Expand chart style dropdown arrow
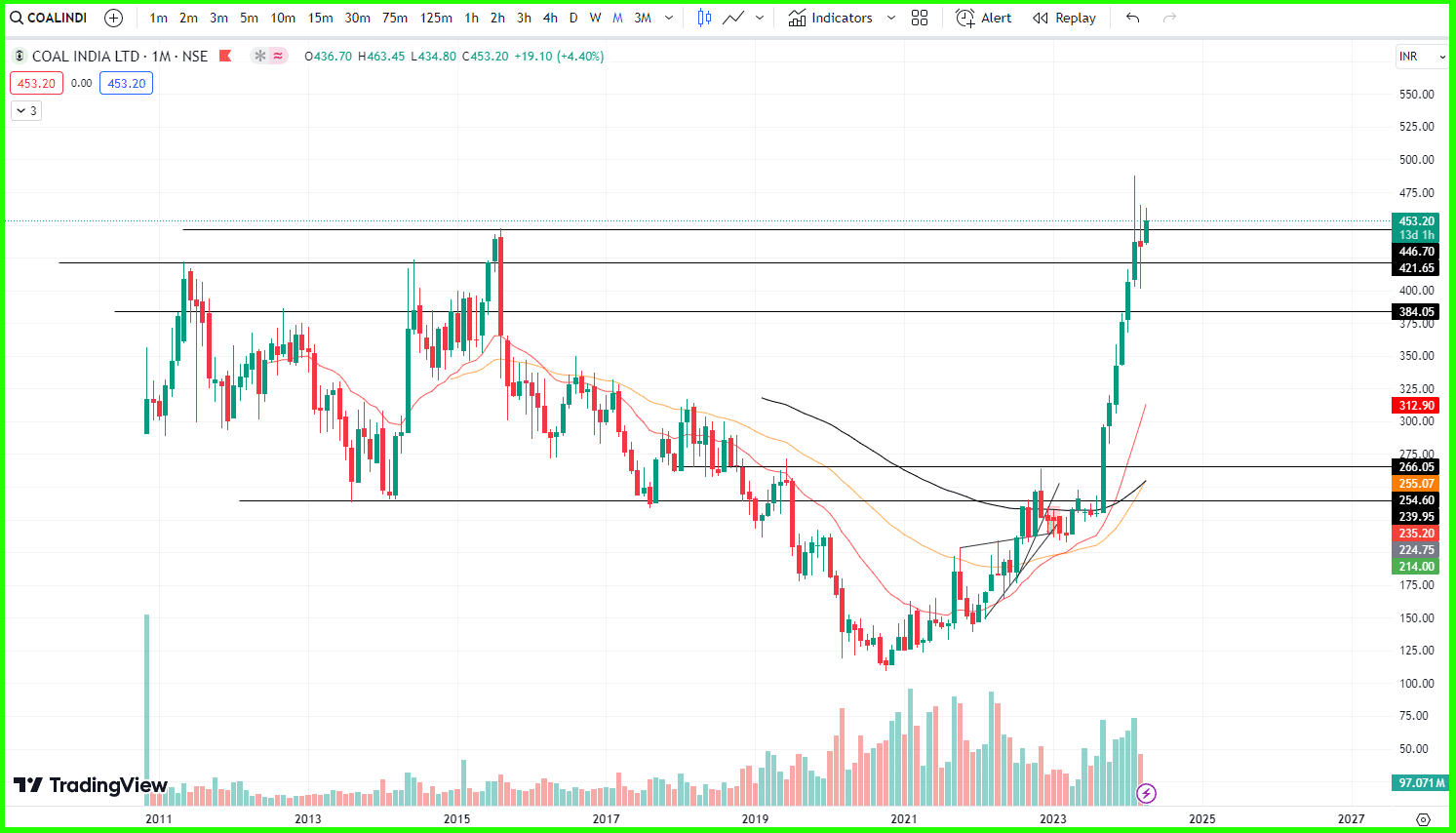1456x833 pixels. 760,18
